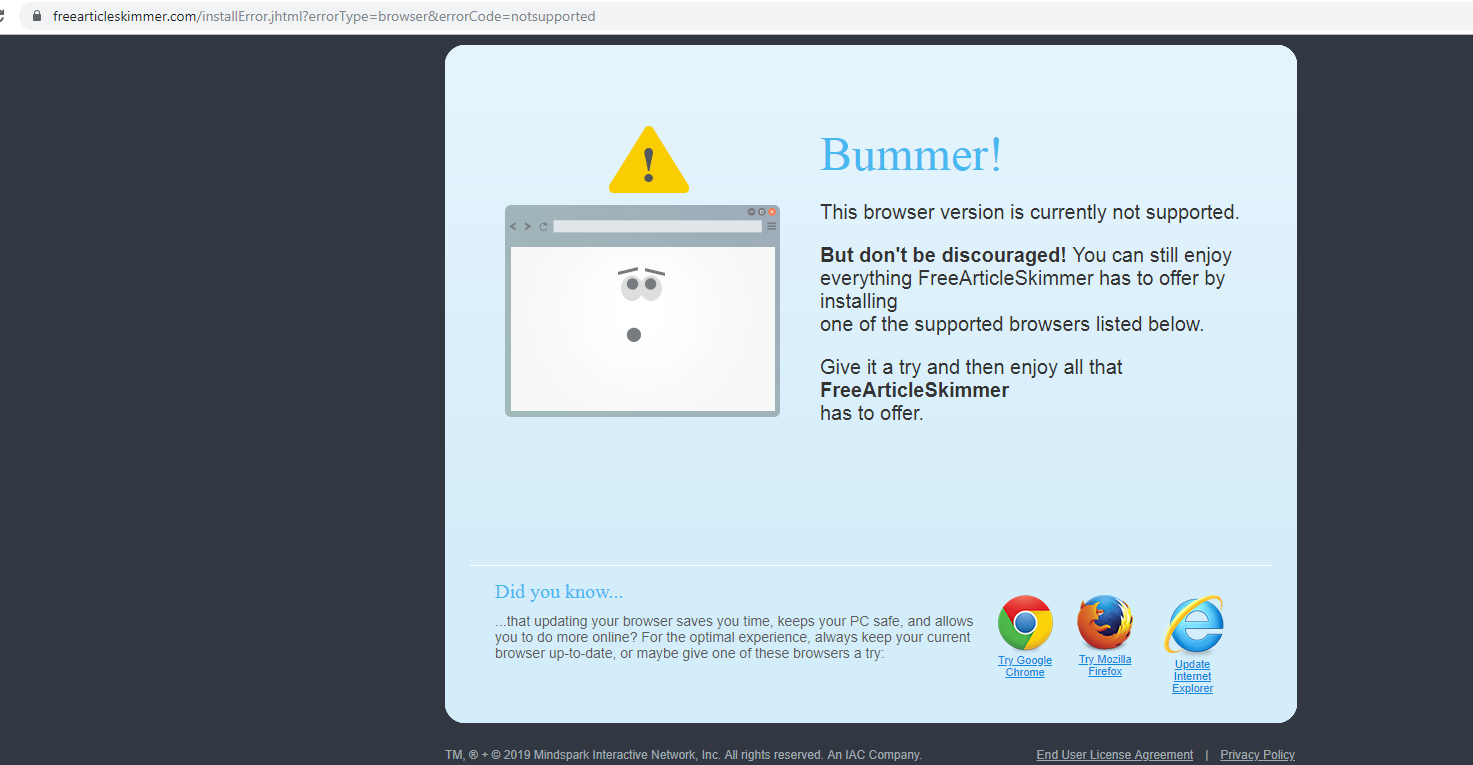The width and height of the screenshot is (1473, 765).
Task: Click the Bummer! heading
Action: tap(911, 155)
